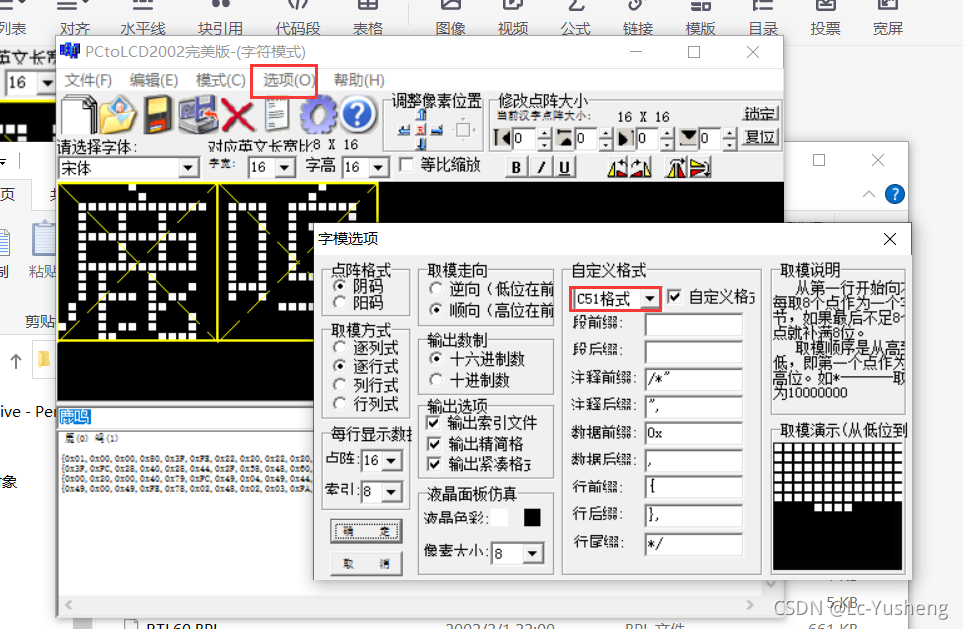Open the 像素大小 dropdown
This screenshot has width=963, height=629.
[533, 553]
